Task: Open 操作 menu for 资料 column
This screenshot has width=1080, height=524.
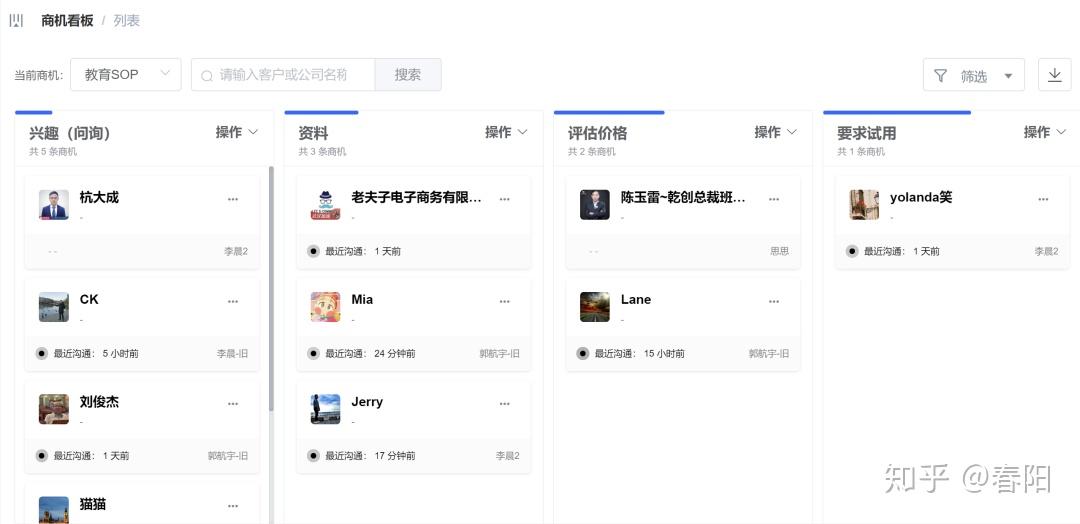Action: coord(506,132)
